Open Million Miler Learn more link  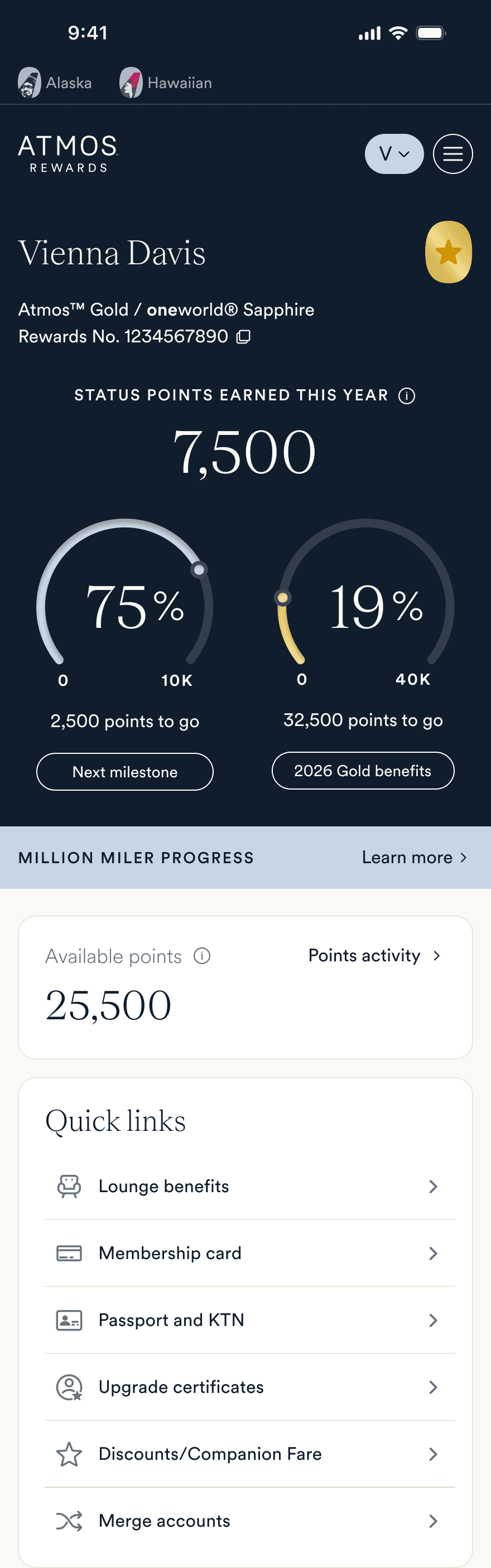click(413, 857)
